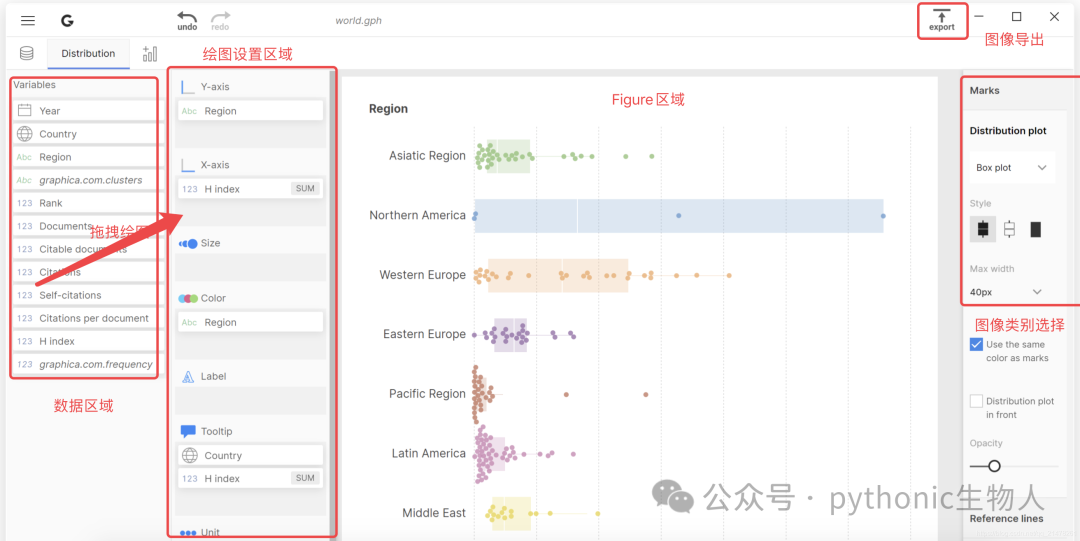Click the Middle East axis label
The width and height of the screenshot is (1080, 541).
[434, 513]
